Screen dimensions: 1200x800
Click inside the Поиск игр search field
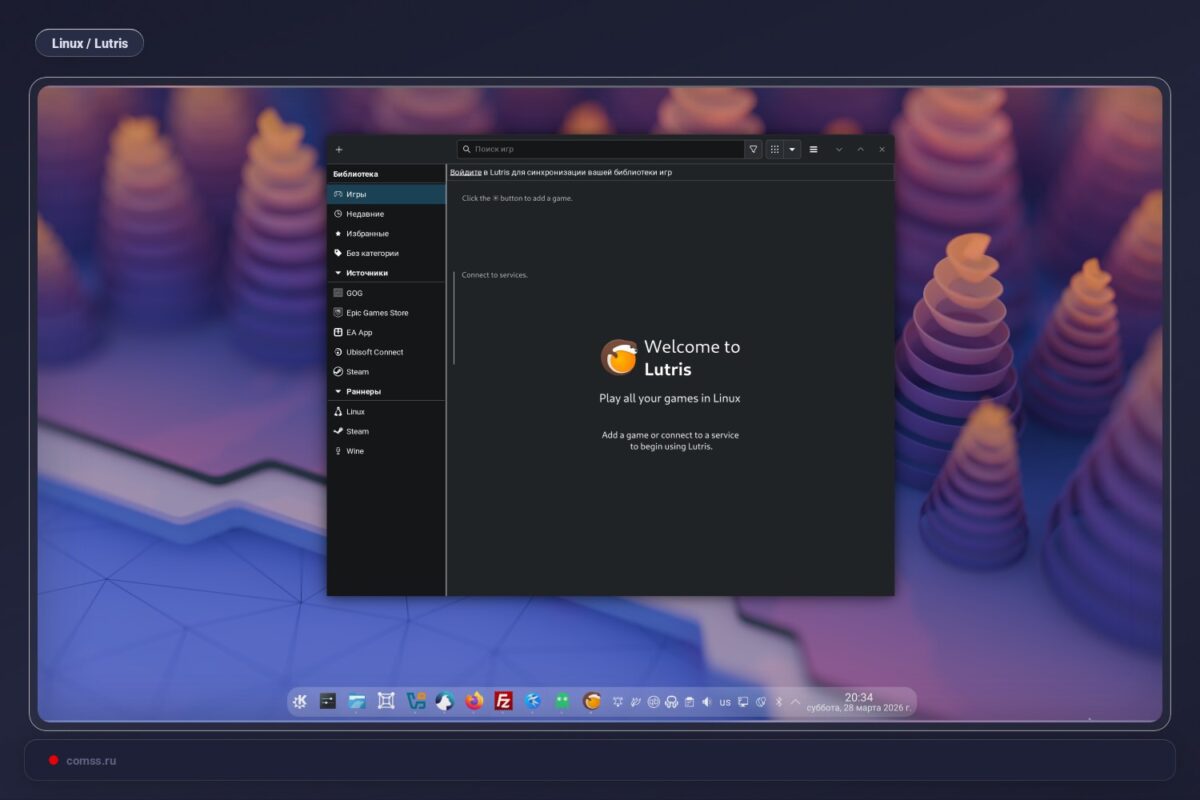click(x=600, y=148)
